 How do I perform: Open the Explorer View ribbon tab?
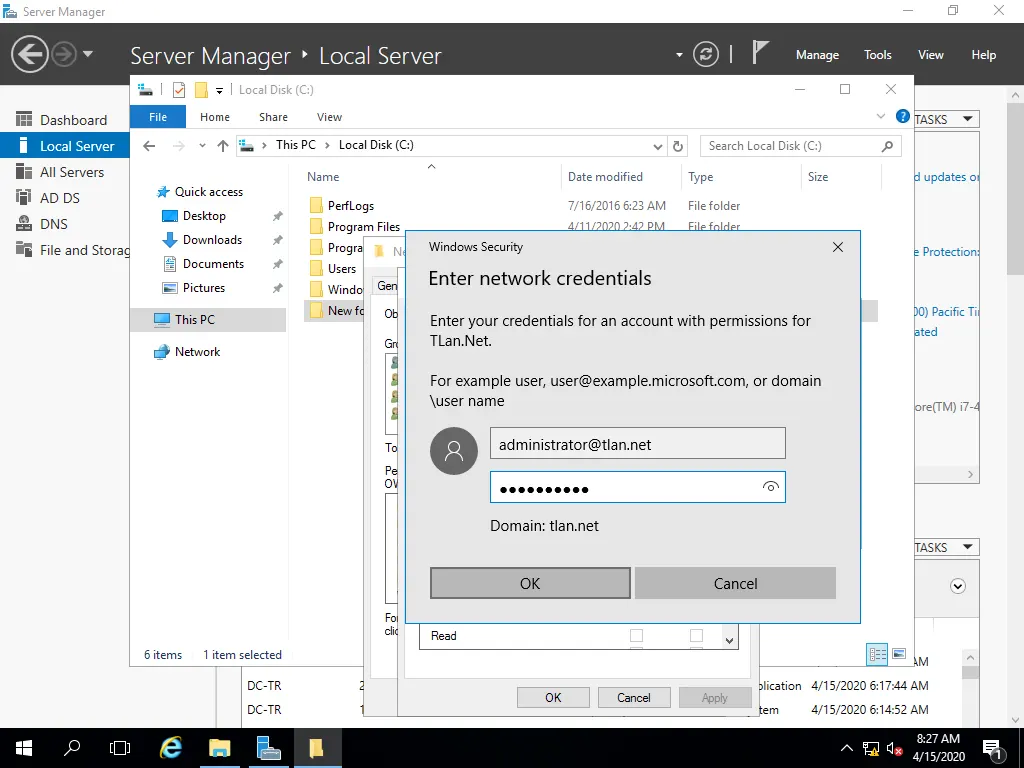[x=329, y=117]
